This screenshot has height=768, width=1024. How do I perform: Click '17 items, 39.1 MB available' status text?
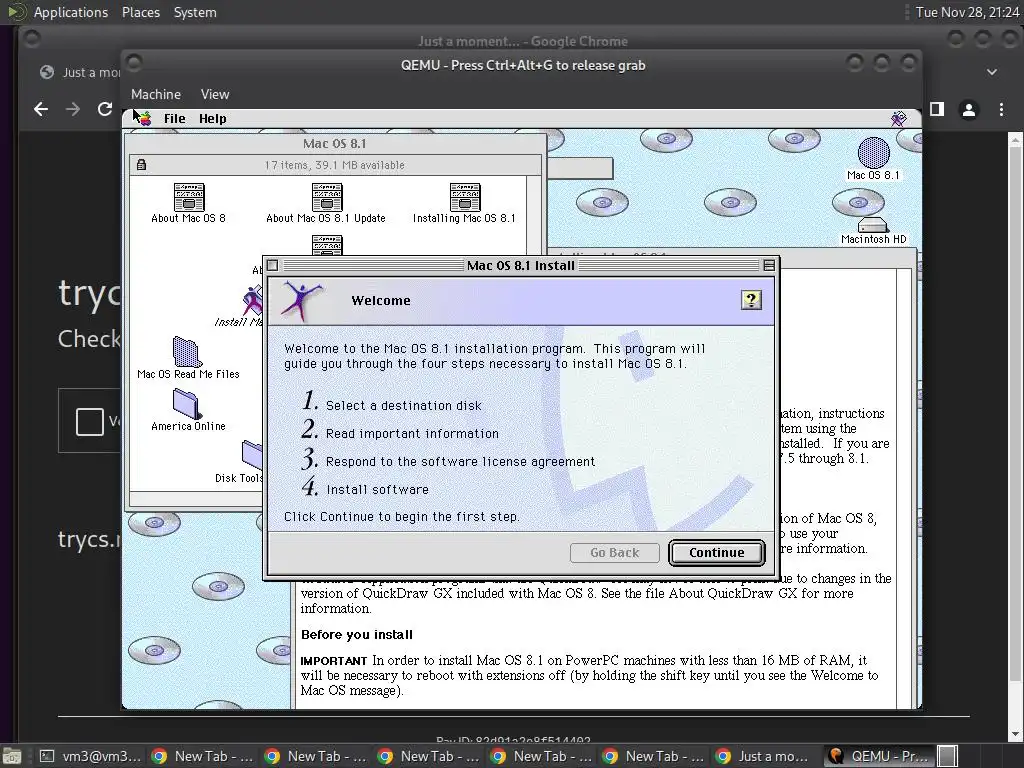pyautogui.click(x=334, y=165)
